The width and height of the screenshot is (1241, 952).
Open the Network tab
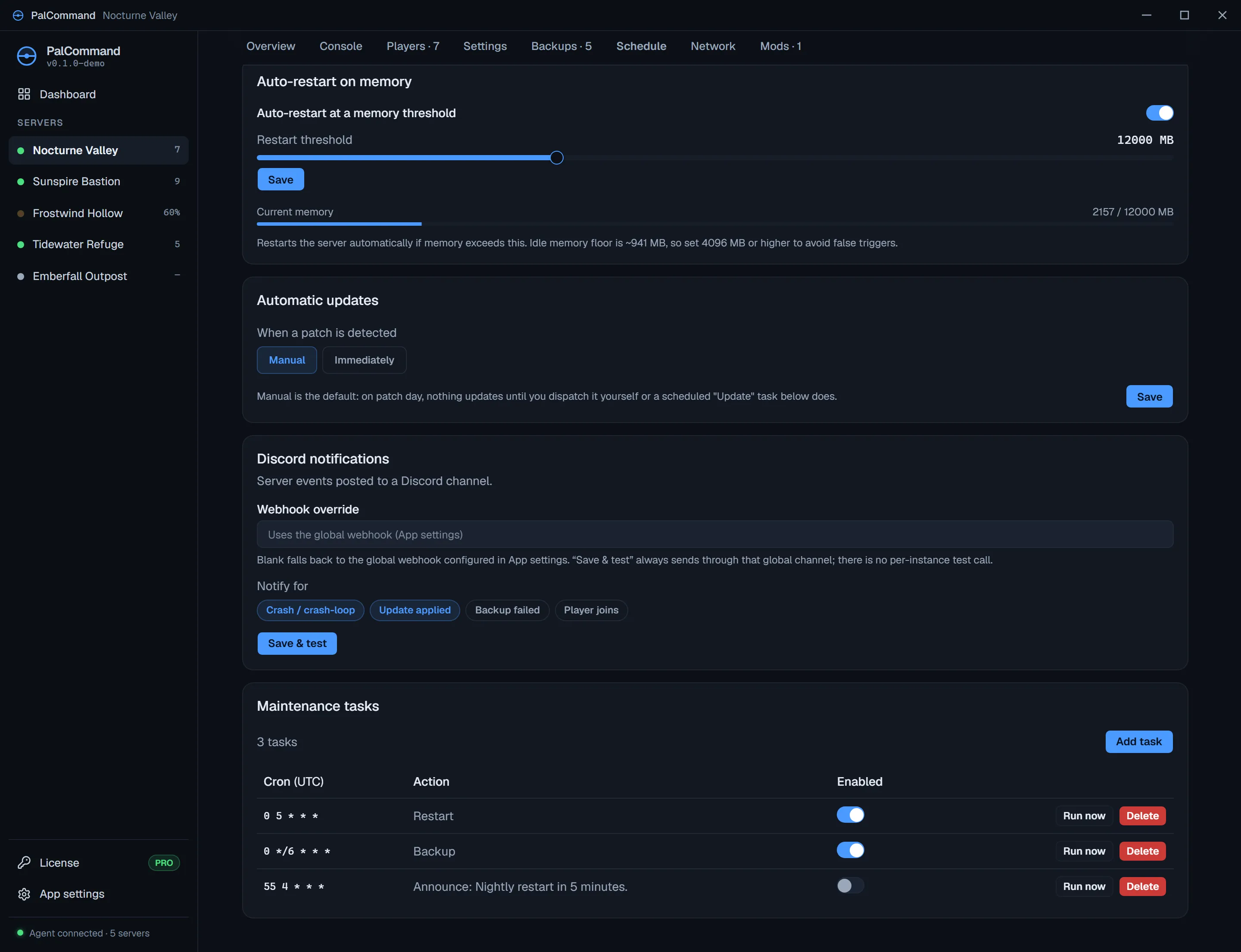[713, 46]
